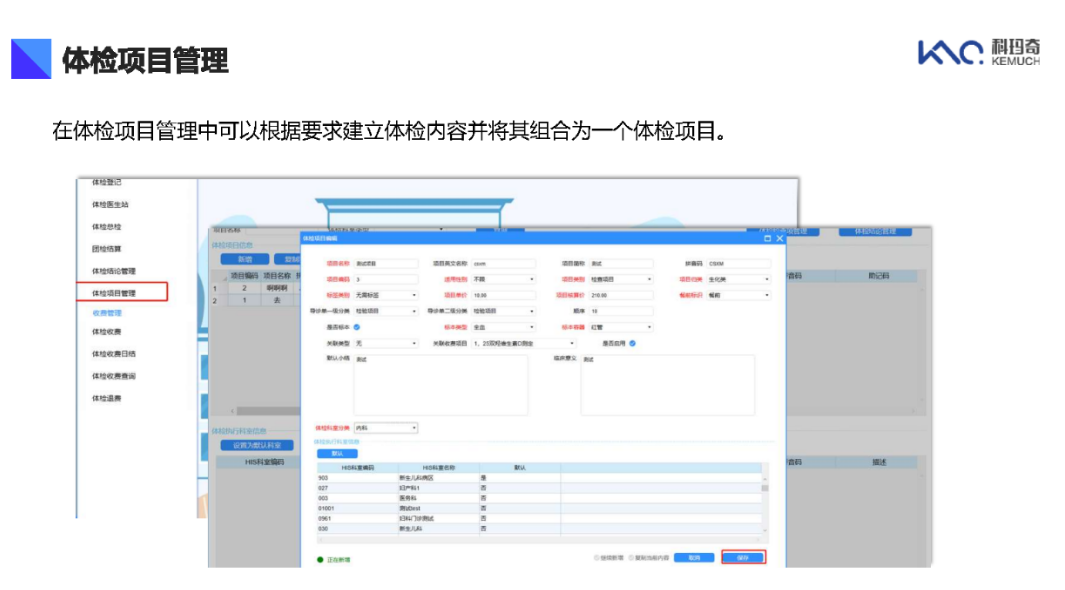Open 体检项目管理 in the sidebar
The width and height of the screenshot is (1065, 590).
tap(113, 293)
